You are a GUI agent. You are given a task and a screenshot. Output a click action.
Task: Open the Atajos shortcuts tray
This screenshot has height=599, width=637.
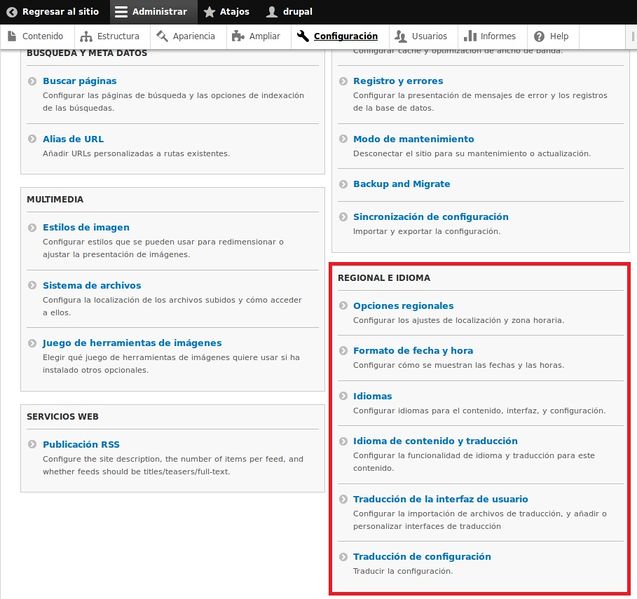228,12
